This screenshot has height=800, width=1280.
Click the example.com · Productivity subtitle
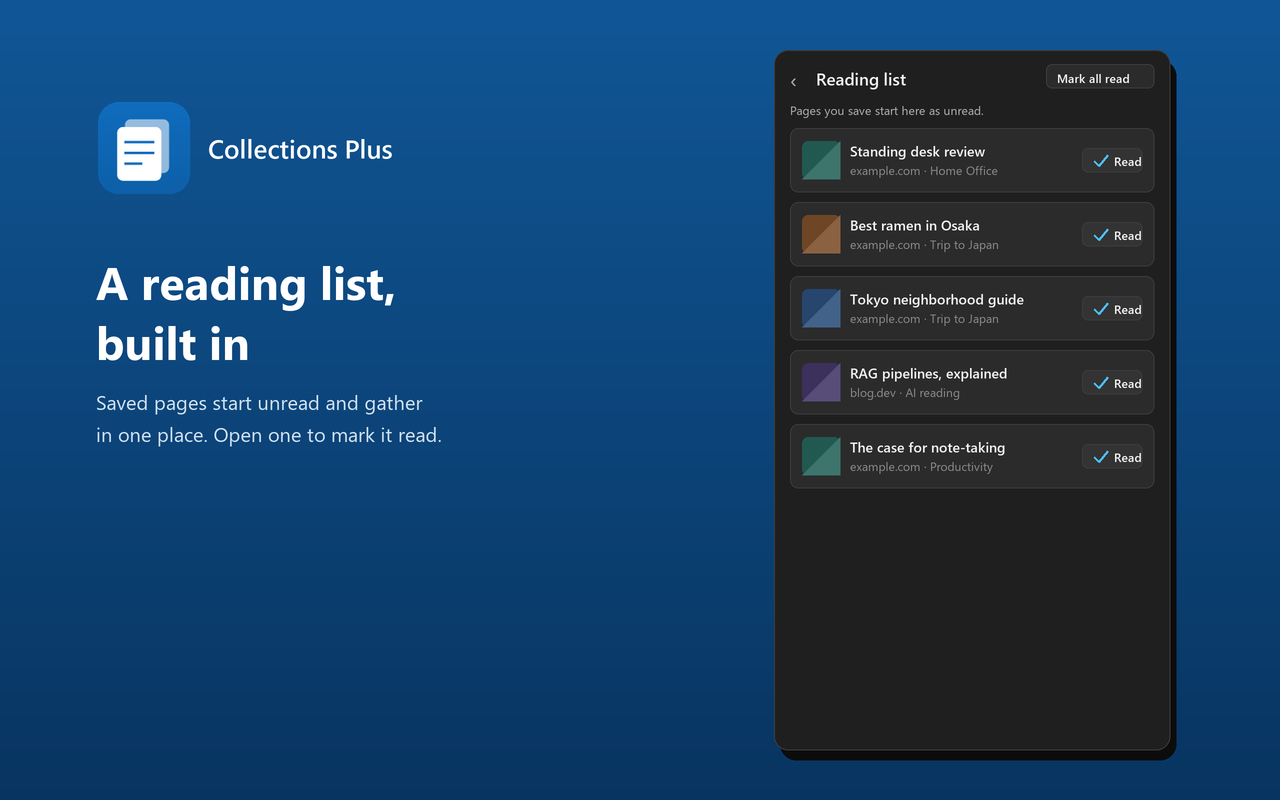921,467
